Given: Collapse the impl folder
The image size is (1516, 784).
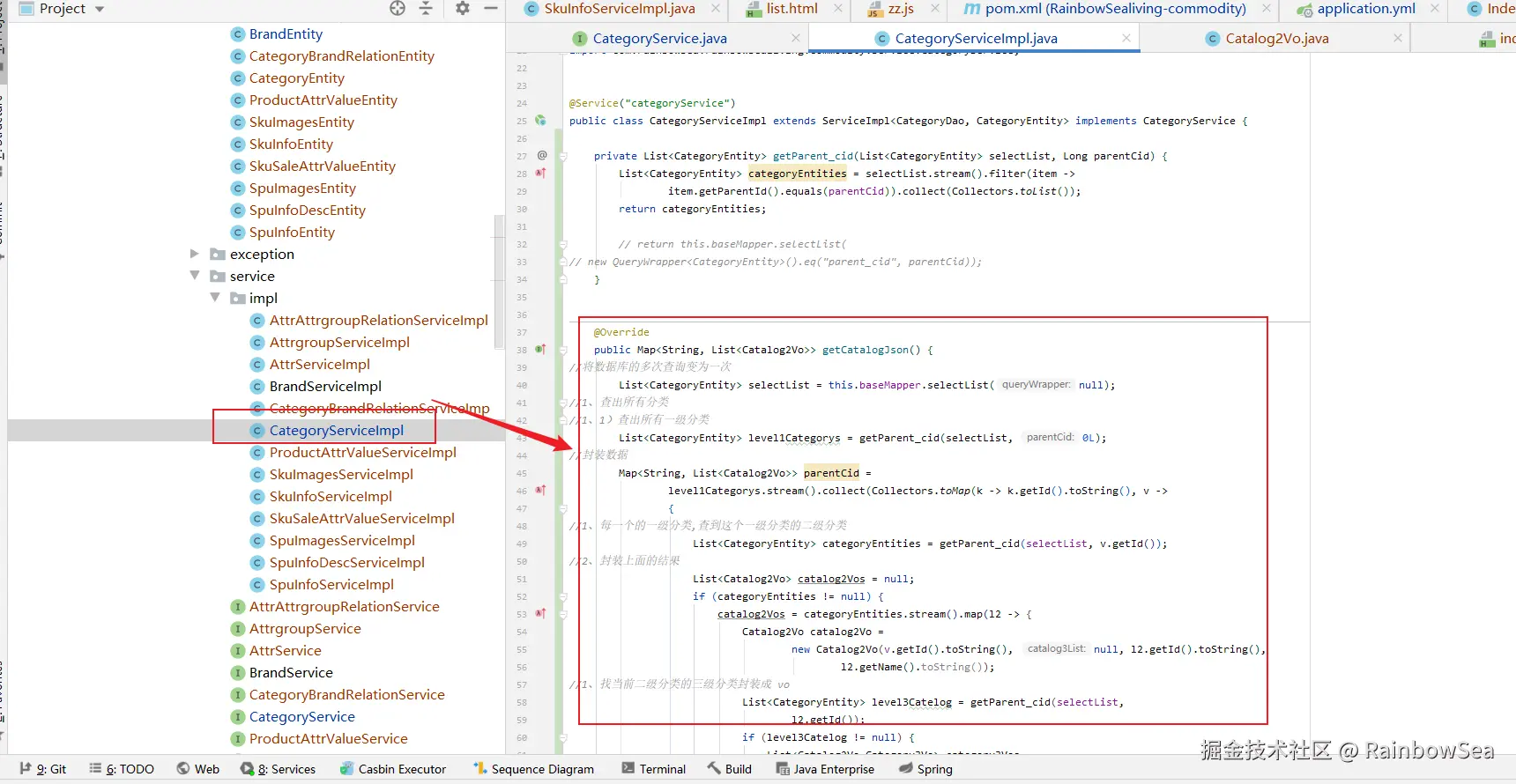Looking at the screenshot, I should tap(215, 298).
